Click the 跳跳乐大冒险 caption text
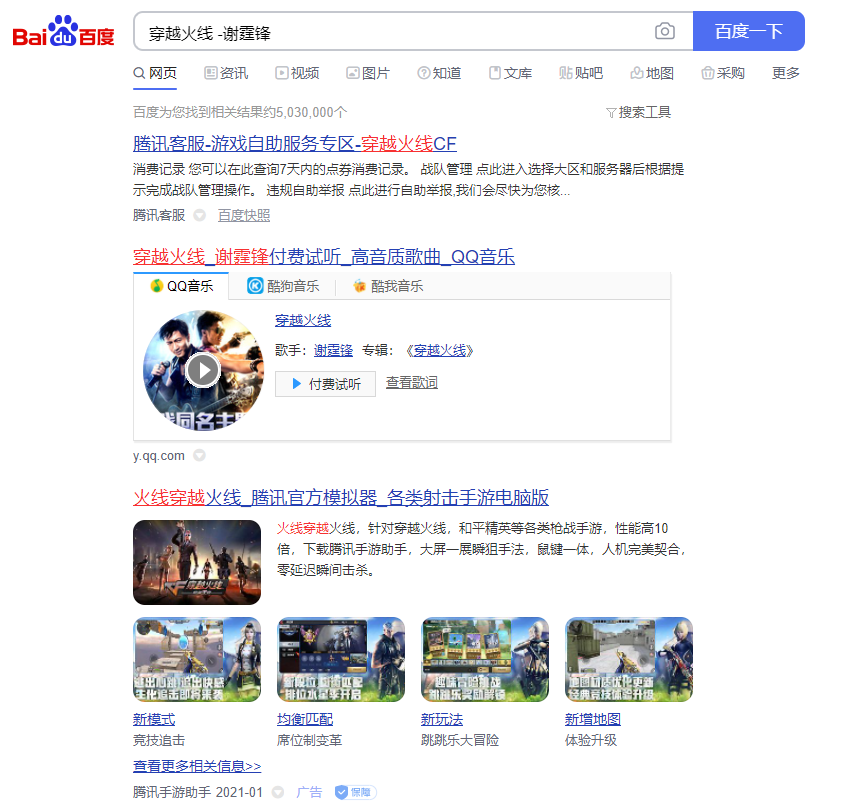Image resolution: width=850 pixels, height=803 pixels. [x=460, y=740]
